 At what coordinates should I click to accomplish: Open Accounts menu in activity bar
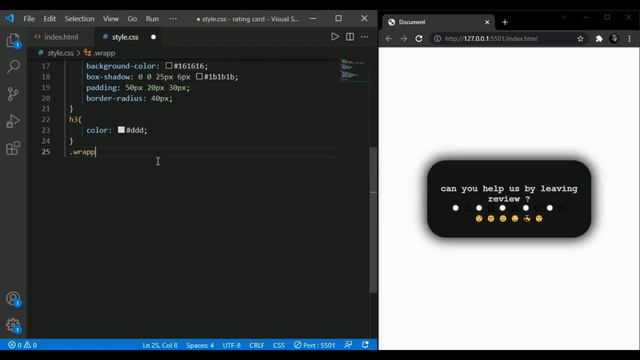pyautogui.click(x=13, y=298)
